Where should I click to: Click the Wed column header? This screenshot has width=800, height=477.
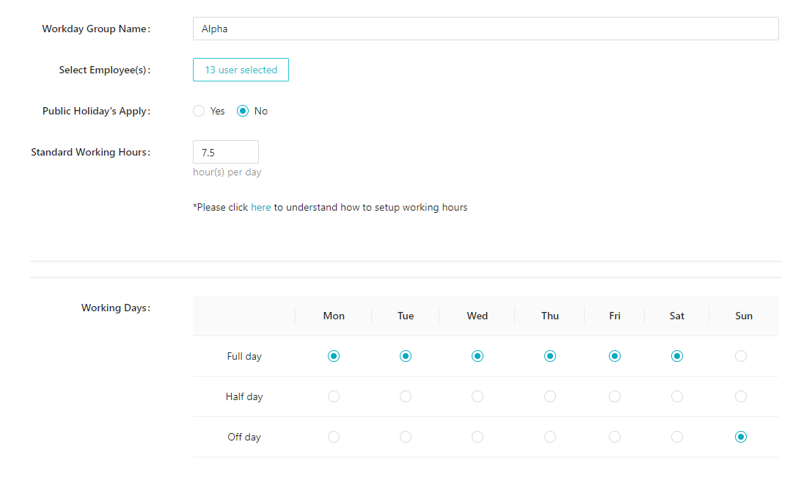tap(477, 316)
